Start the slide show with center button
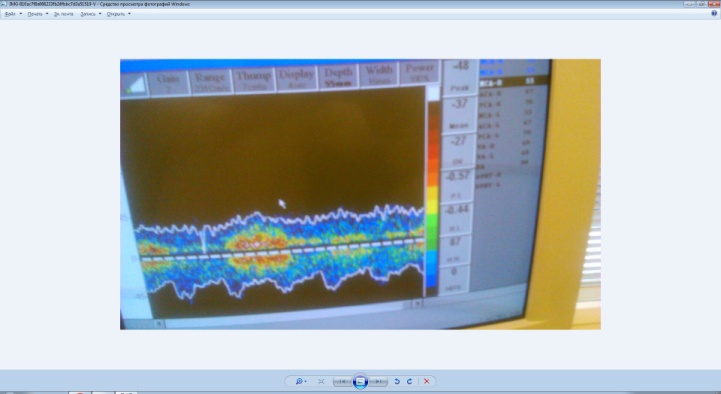This screenshot has width=721, height=394. (360, 381)
